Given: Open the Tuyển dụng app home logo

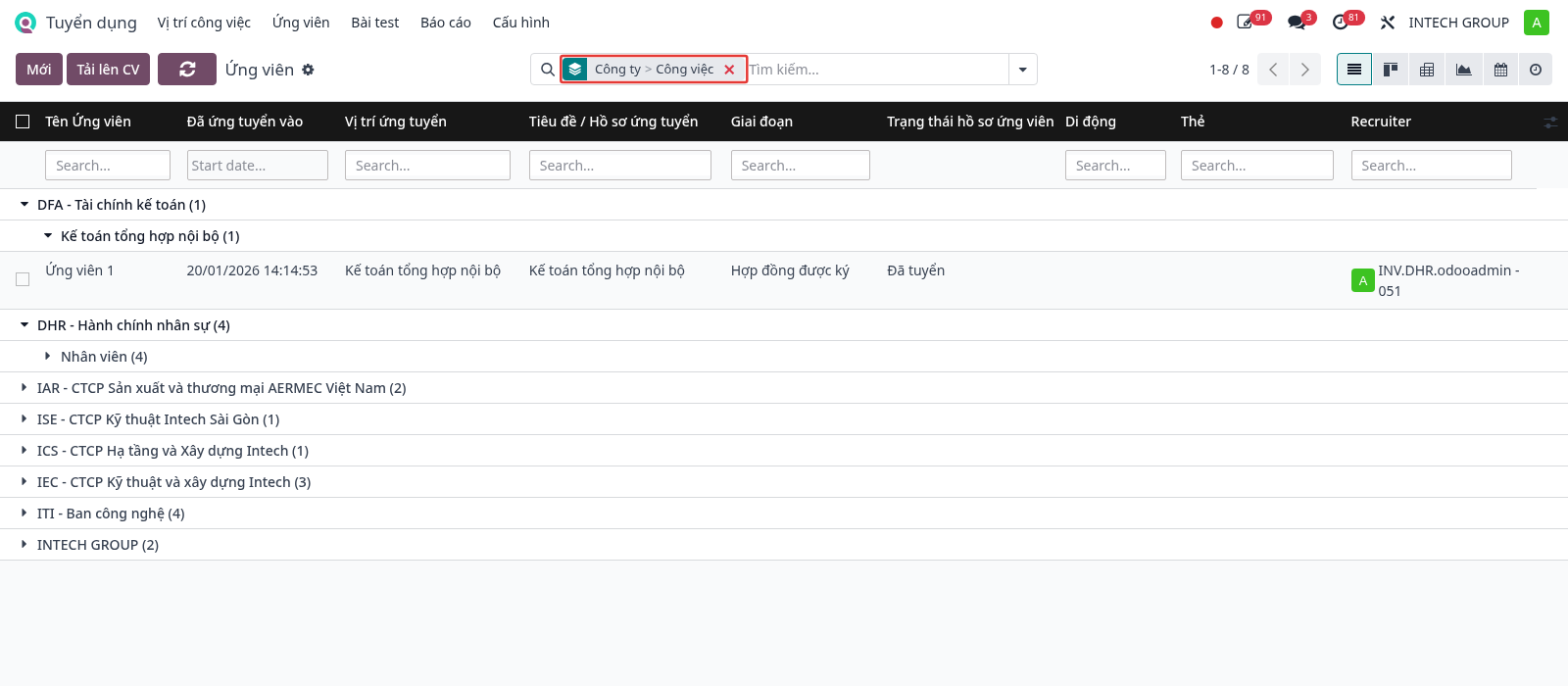Looking at the screenshot, I should [25, 23].
